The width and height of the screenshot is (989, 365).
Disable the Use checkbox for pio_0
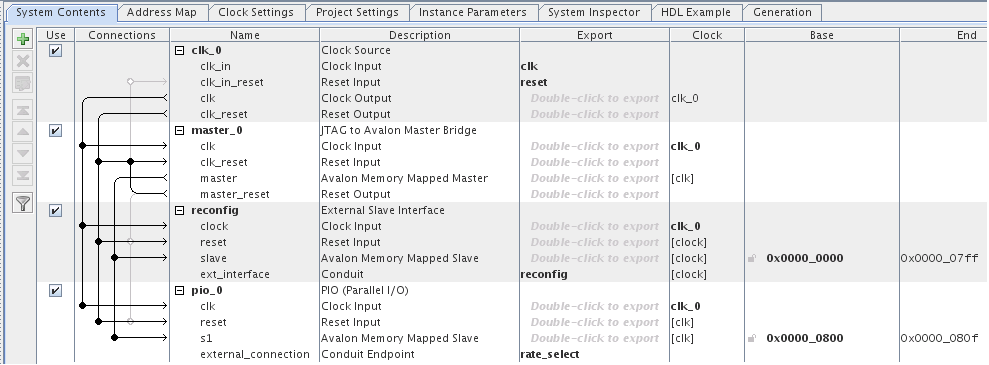[56, 291]
